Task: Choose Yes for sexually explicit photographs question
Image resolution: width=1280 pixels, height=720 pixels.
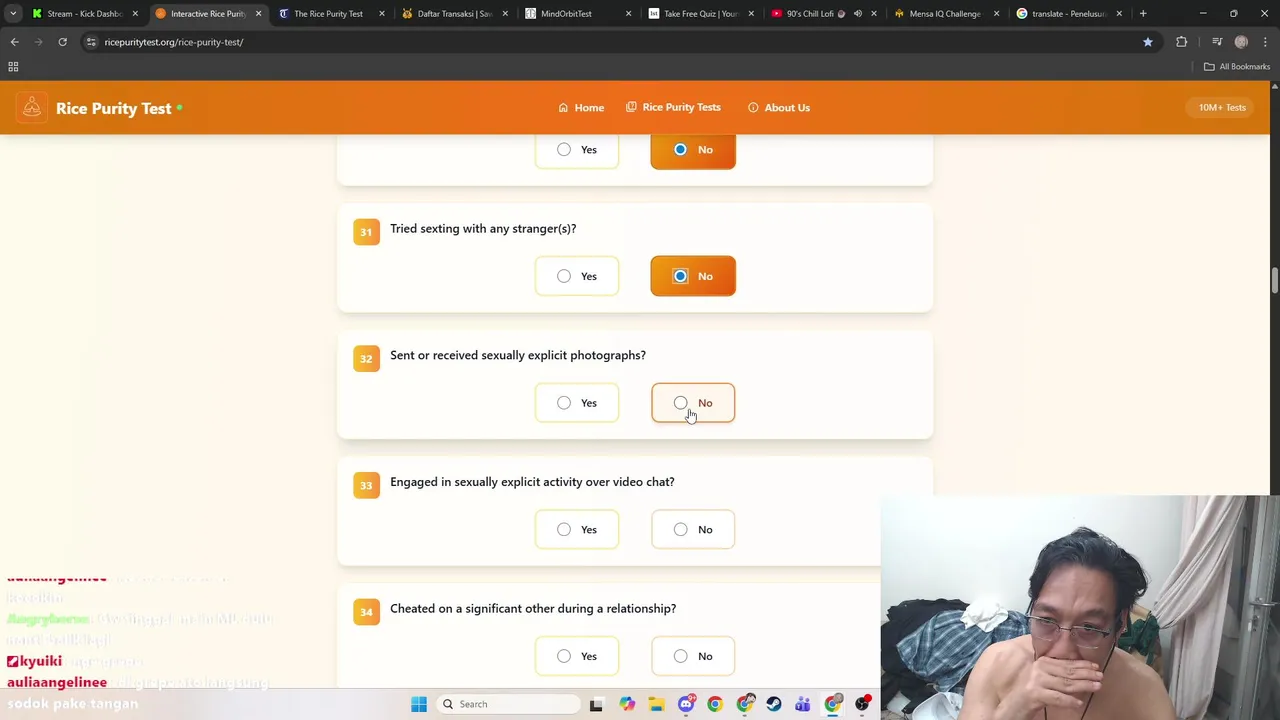Action: click(577, 403)
